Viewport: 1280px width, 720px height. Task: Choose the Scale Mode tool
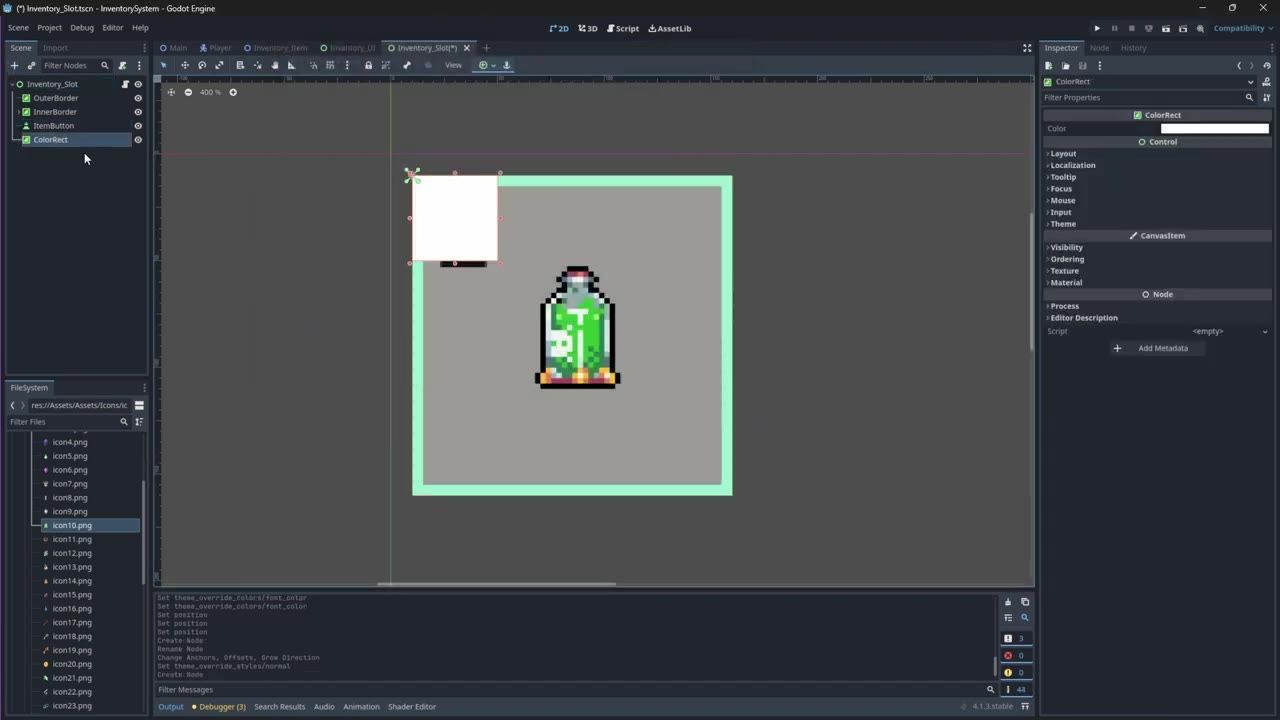tap(219, 65)
